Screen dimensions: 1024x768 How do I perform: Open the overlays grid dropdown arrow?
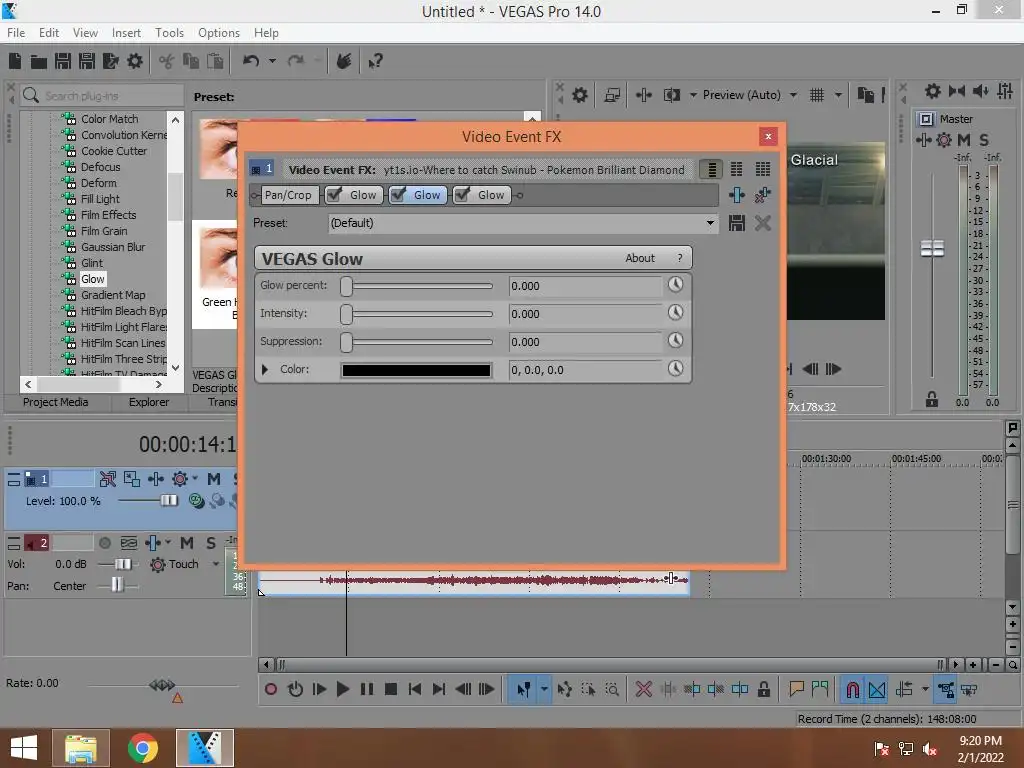point(838,95)
